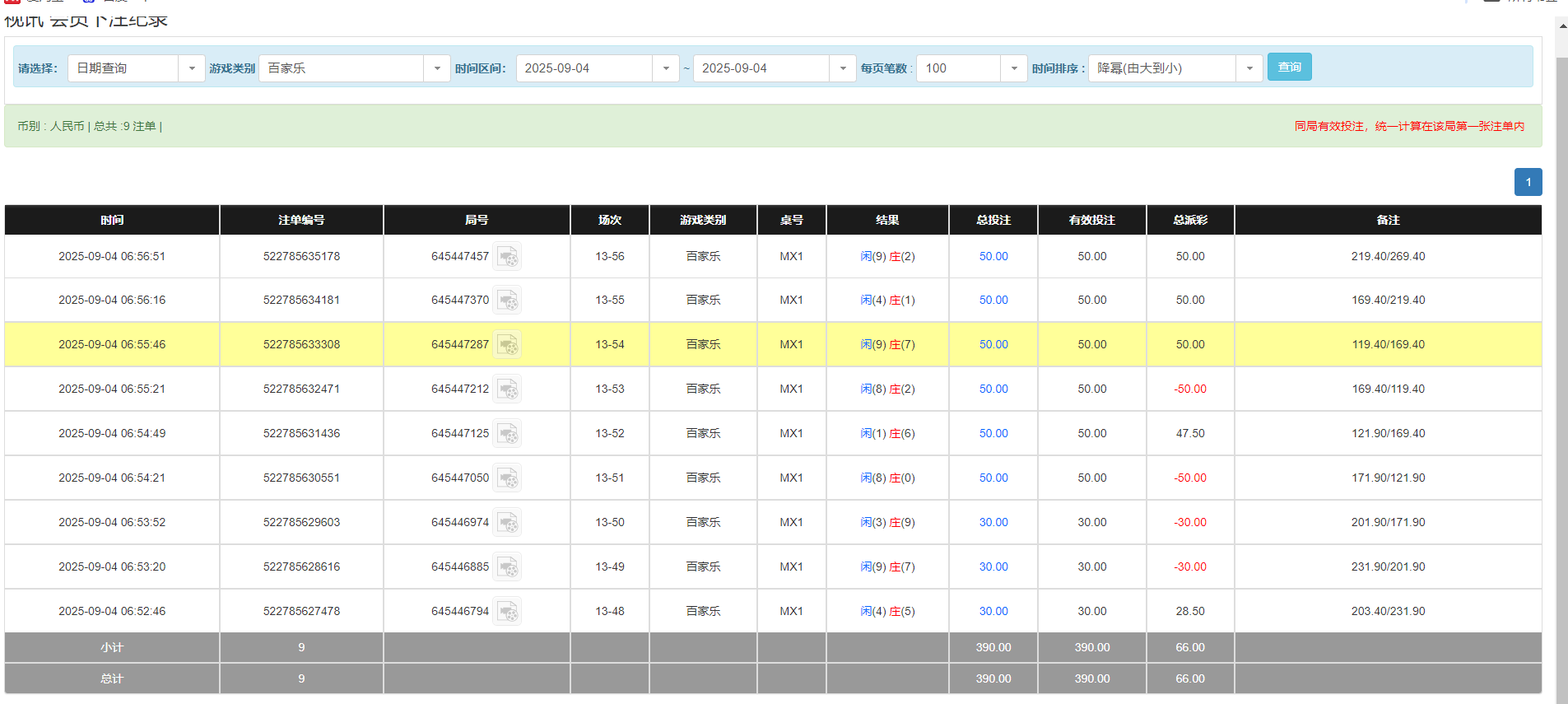View replay icon for round 645447050
This screenshot has height=704, width=1568.
point(507,478)
